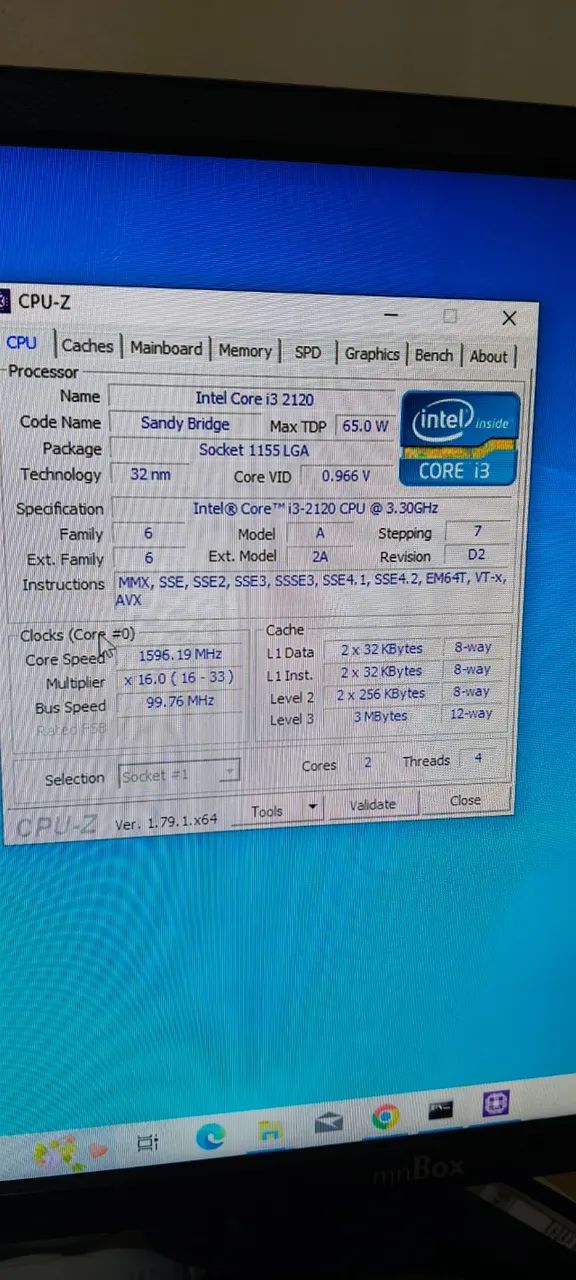Click the Close button at bottom

[x=465, y=800]
